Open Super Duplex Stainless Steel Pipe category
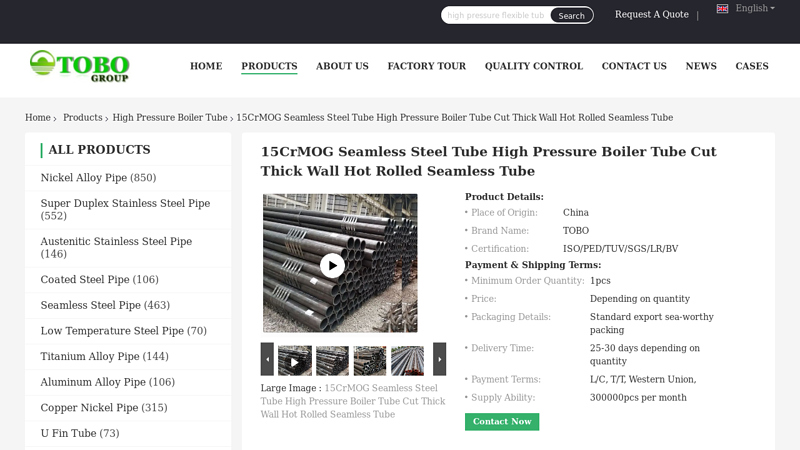 (x=125, y=209)
